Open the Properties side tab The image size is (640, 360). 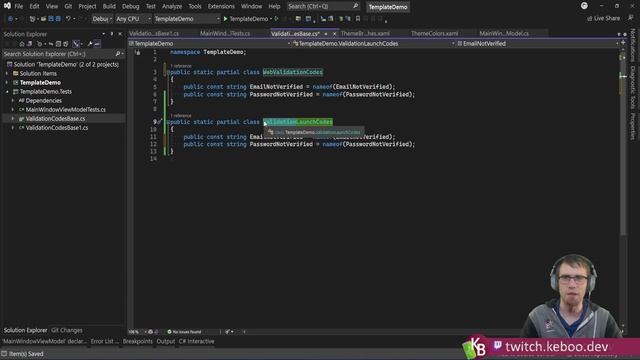633,127
